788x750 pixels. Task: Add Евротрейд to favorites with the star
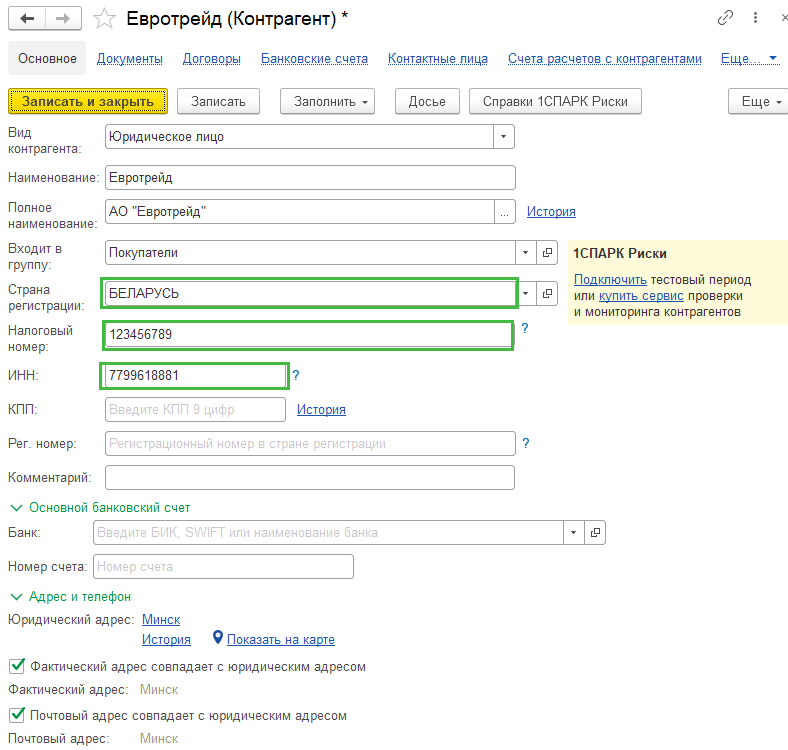(105, 19)
